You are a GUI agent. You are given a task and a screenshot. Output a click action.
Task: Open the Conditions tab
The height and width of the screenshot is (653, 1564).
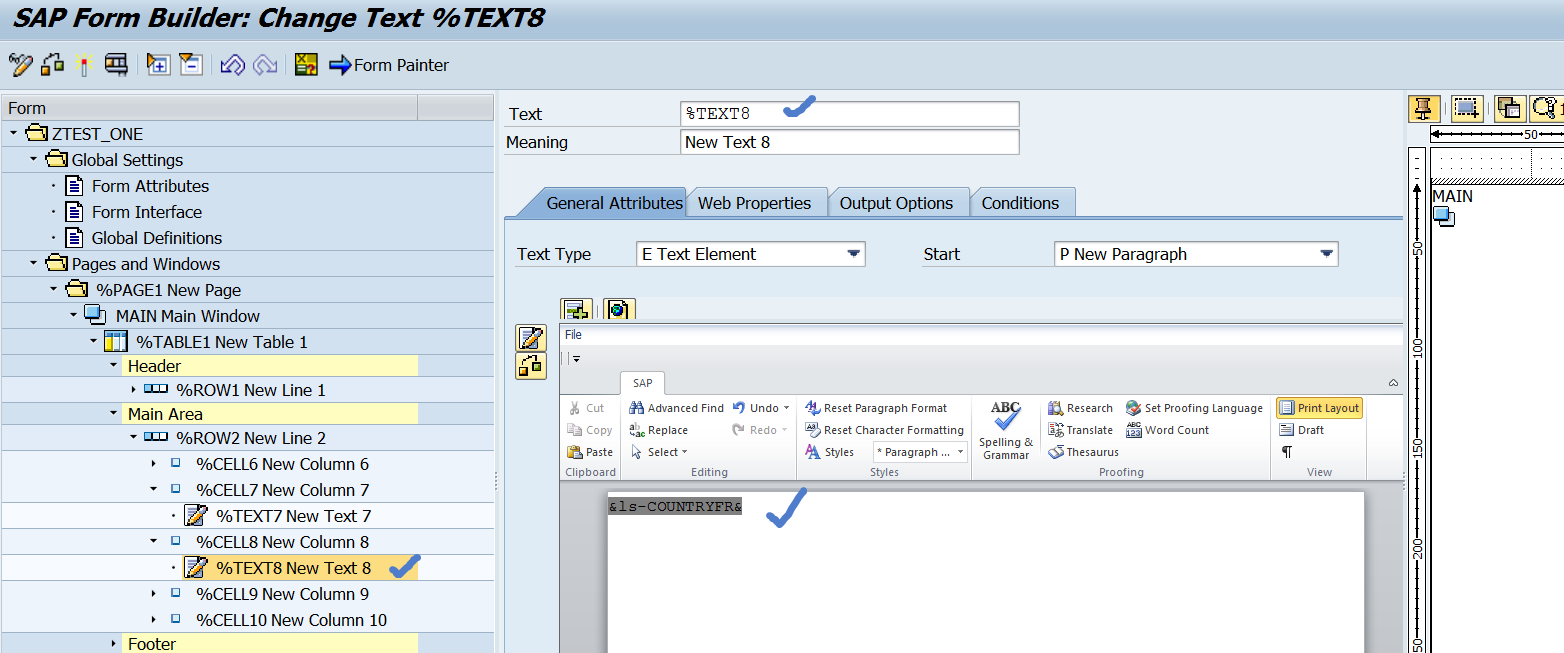[x=1020, y=203]
